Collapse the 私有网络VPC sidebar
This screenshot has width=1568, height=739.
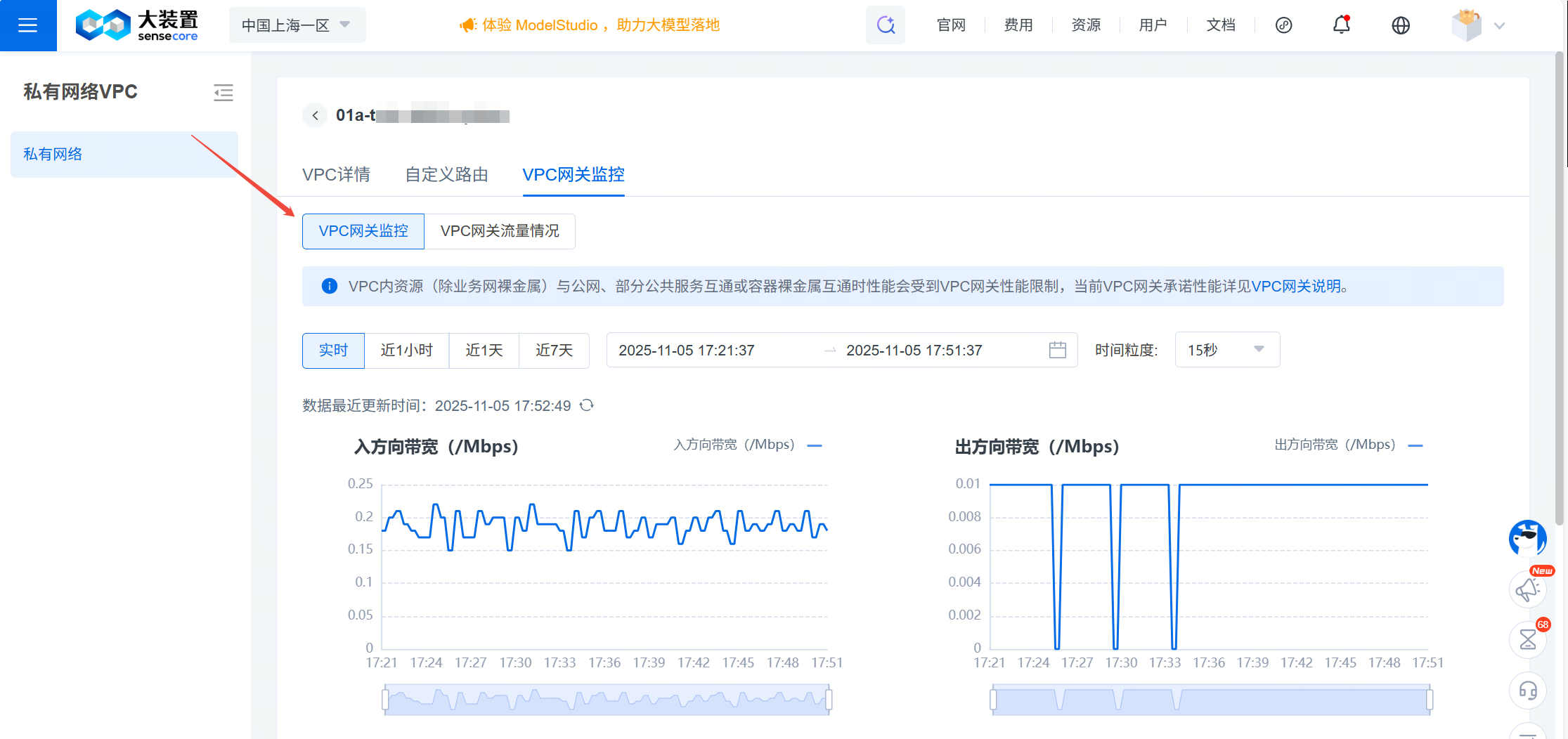(223, 93)
